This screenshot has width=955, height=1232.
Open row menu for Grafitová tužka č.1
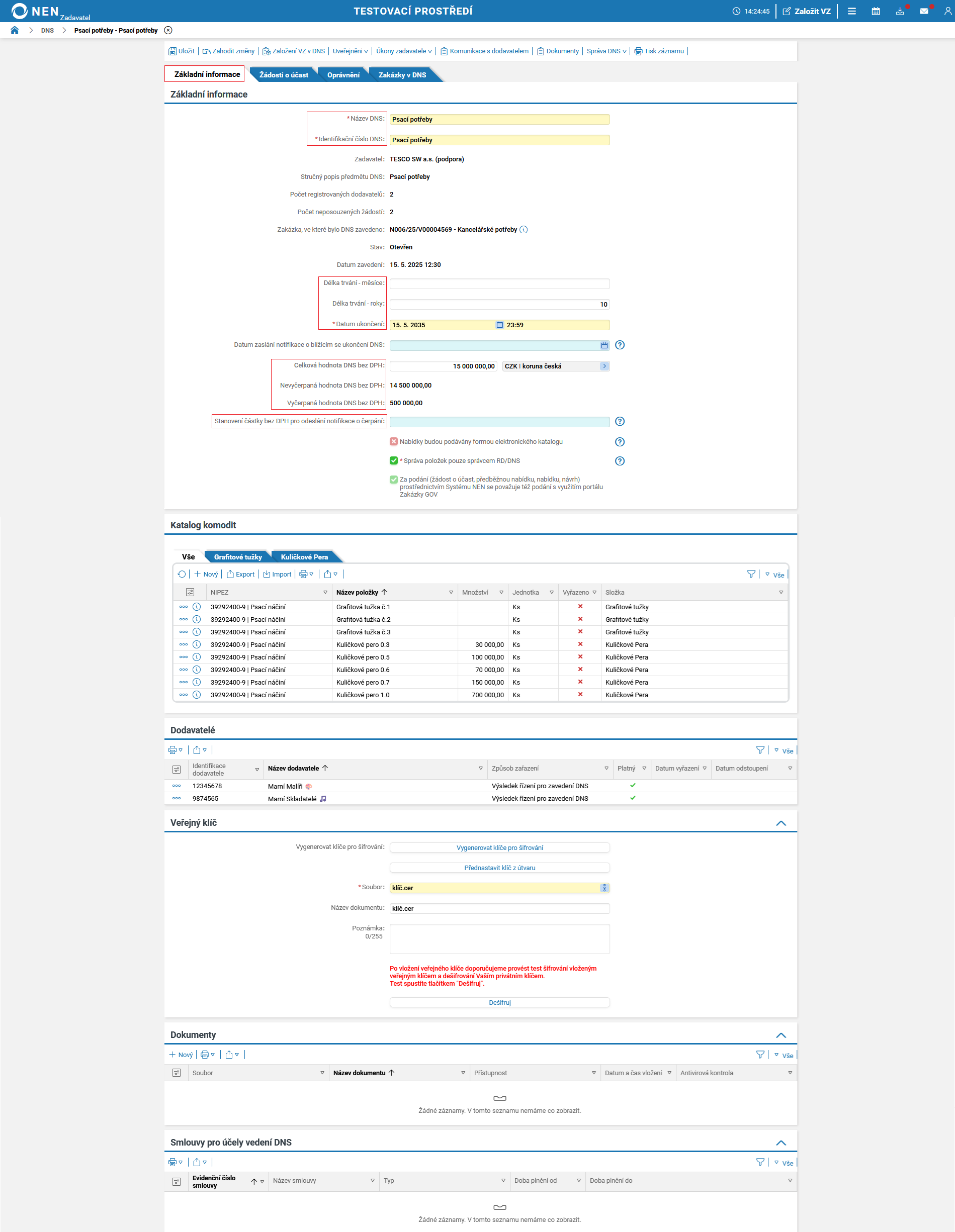(x=184, y=607)
